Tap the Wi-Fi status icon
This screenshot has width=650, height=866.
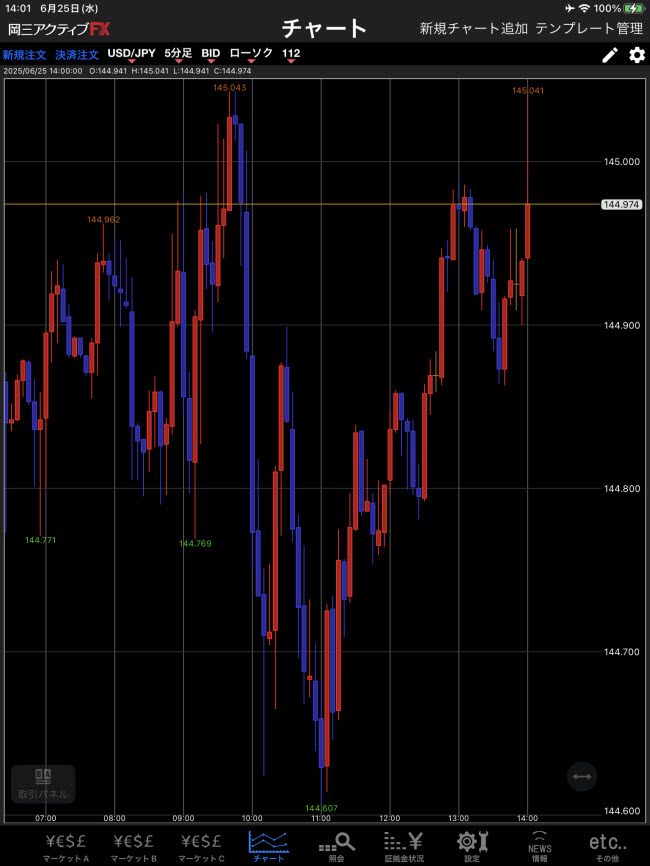click(x=584, y=8)
